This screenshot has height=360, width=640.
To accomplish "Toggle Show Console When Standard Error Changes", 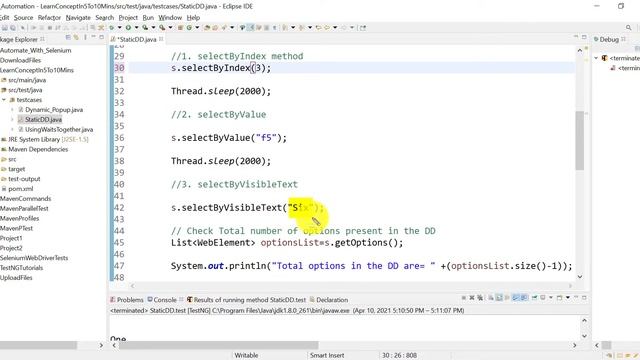I will pyautogui.click(x=524, y=298).
